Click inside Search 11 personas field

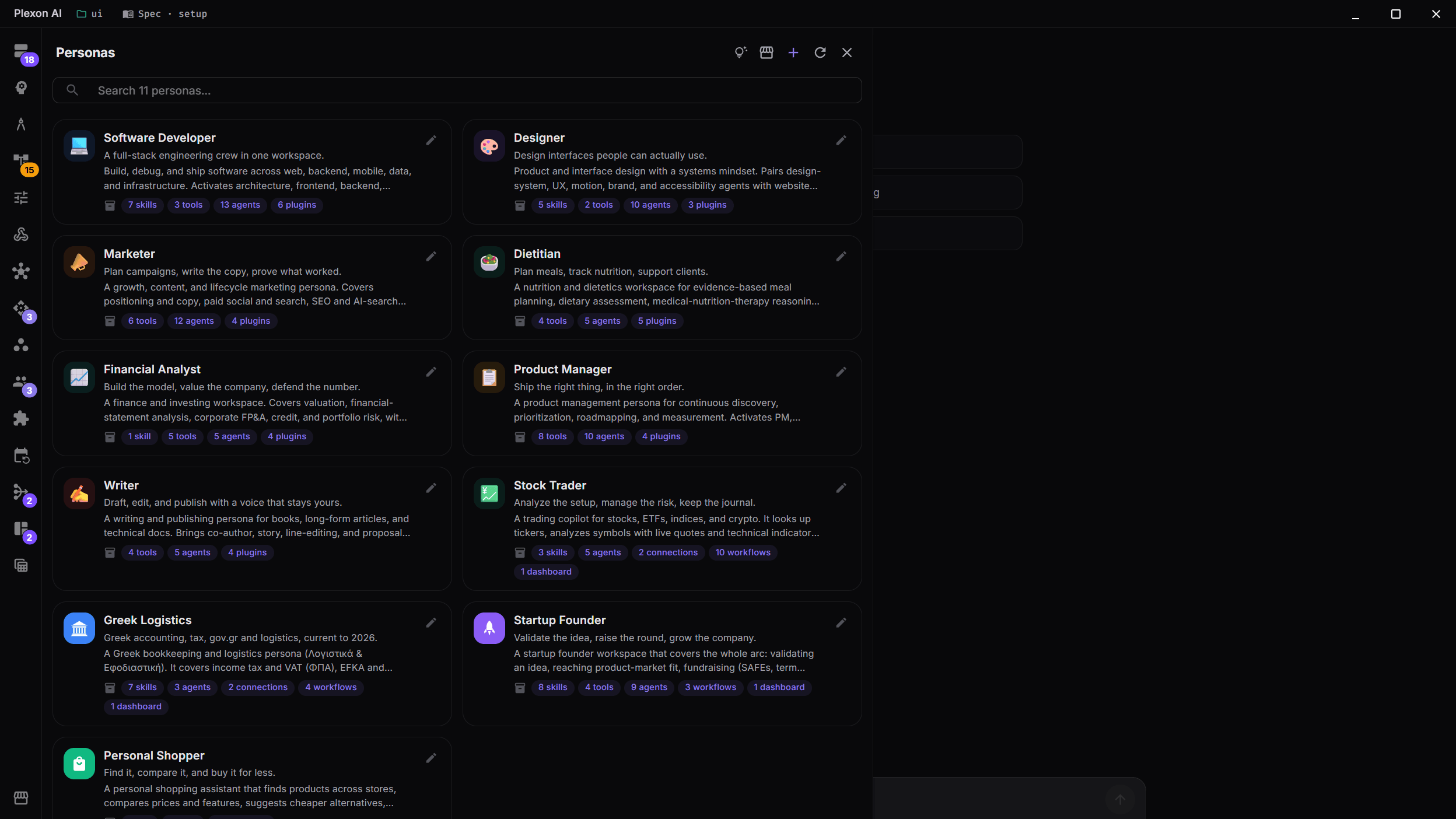(x=457, y=90)
